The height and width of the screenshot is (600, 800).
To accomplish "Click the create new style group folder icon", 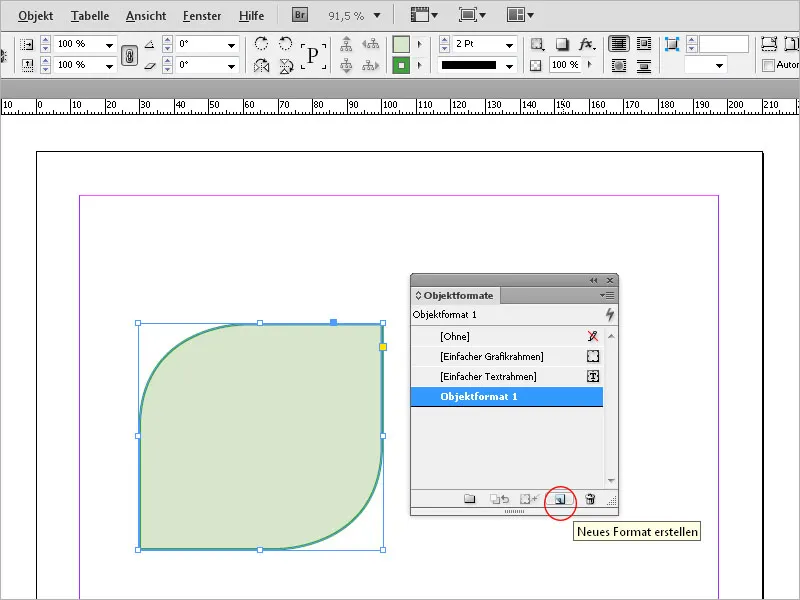I will pos(469,499).
